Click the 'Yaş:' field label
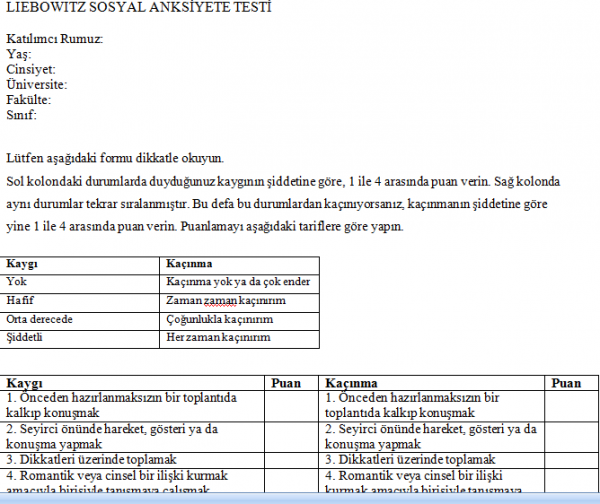This screenshot has height=504, width=600. [x=19, y=54]
